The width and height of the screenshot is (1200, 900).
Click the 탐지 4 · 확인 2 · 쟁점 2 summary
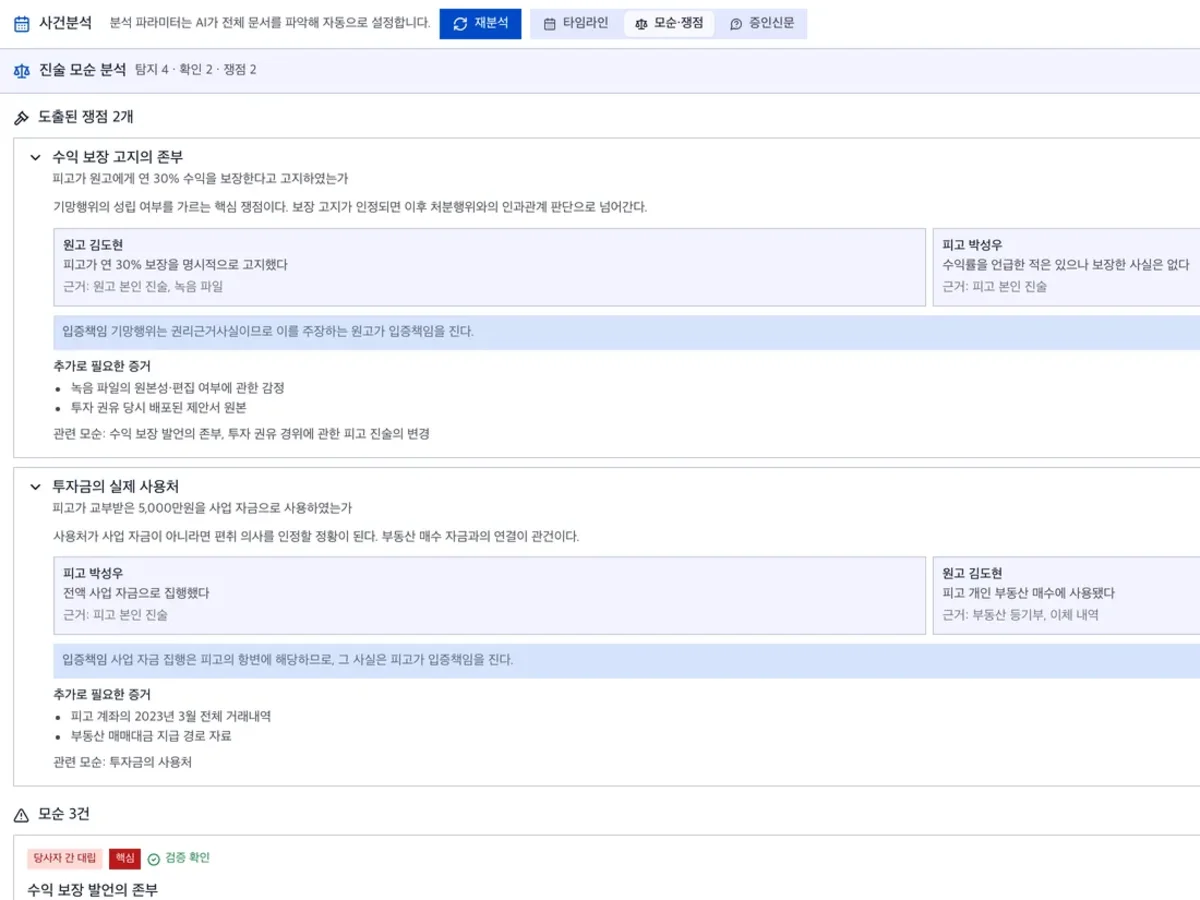click(196, 70)
